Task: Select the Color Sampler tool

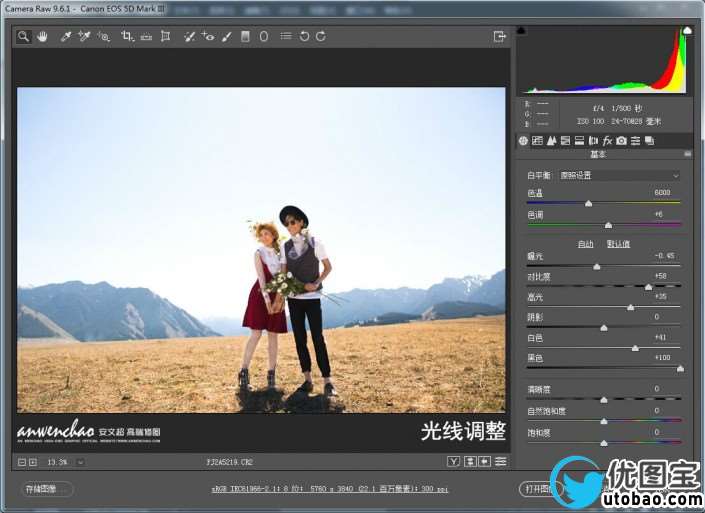Action: pyautogui.click(x=84, y=37)
